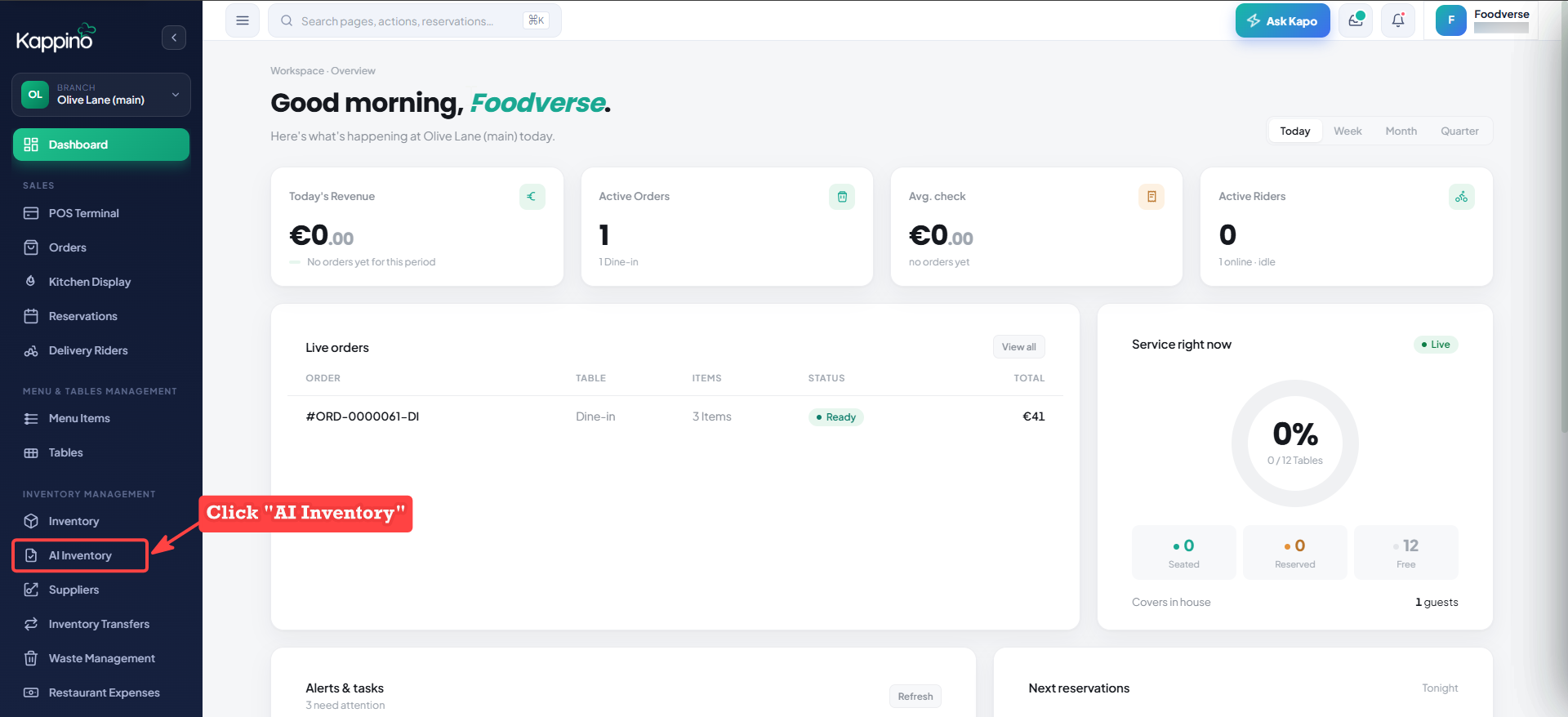Go to Tables management
1568x717 pixels.
pyautogui.click(x=101, y=452)
